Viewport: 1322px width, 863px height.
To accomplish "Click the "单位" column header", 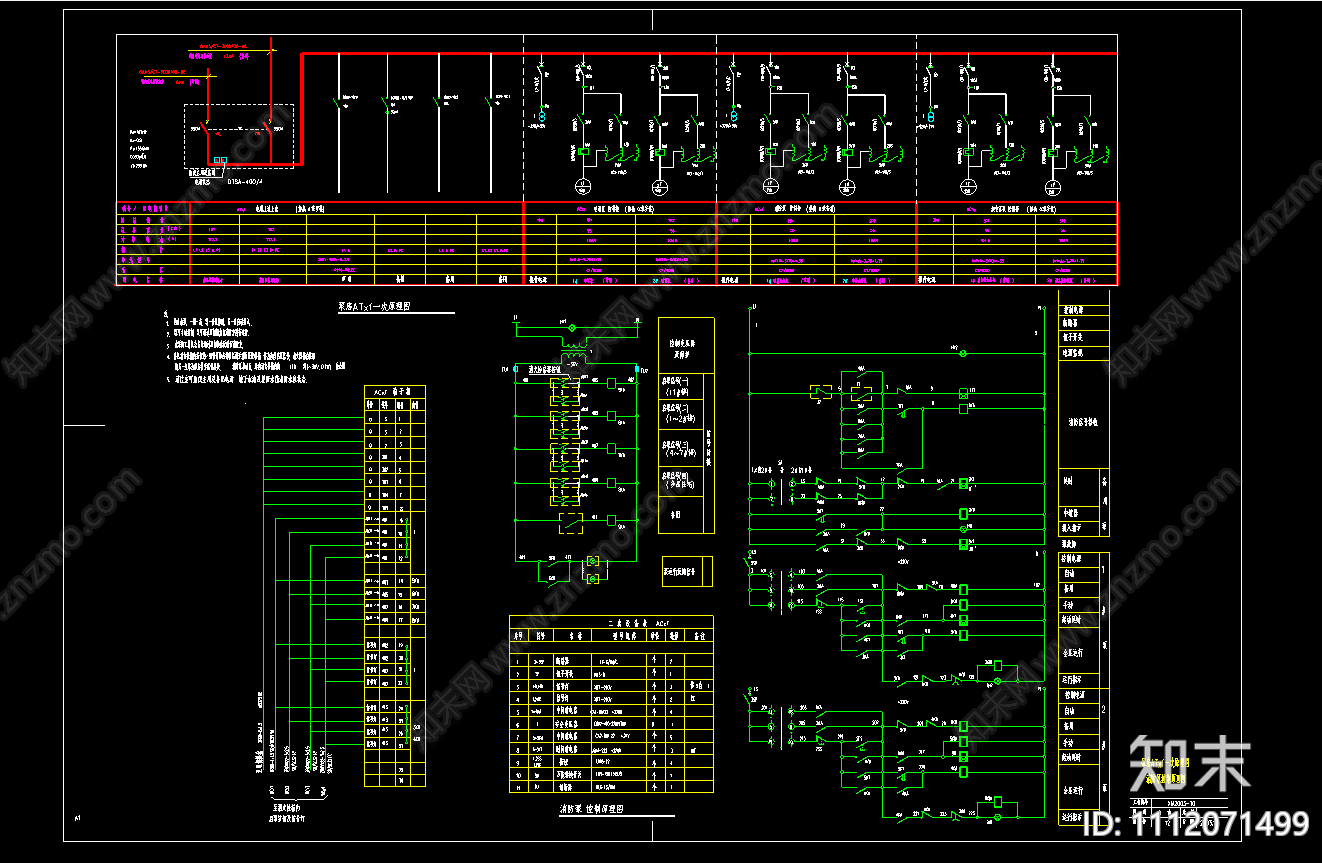I will (656, 634).
